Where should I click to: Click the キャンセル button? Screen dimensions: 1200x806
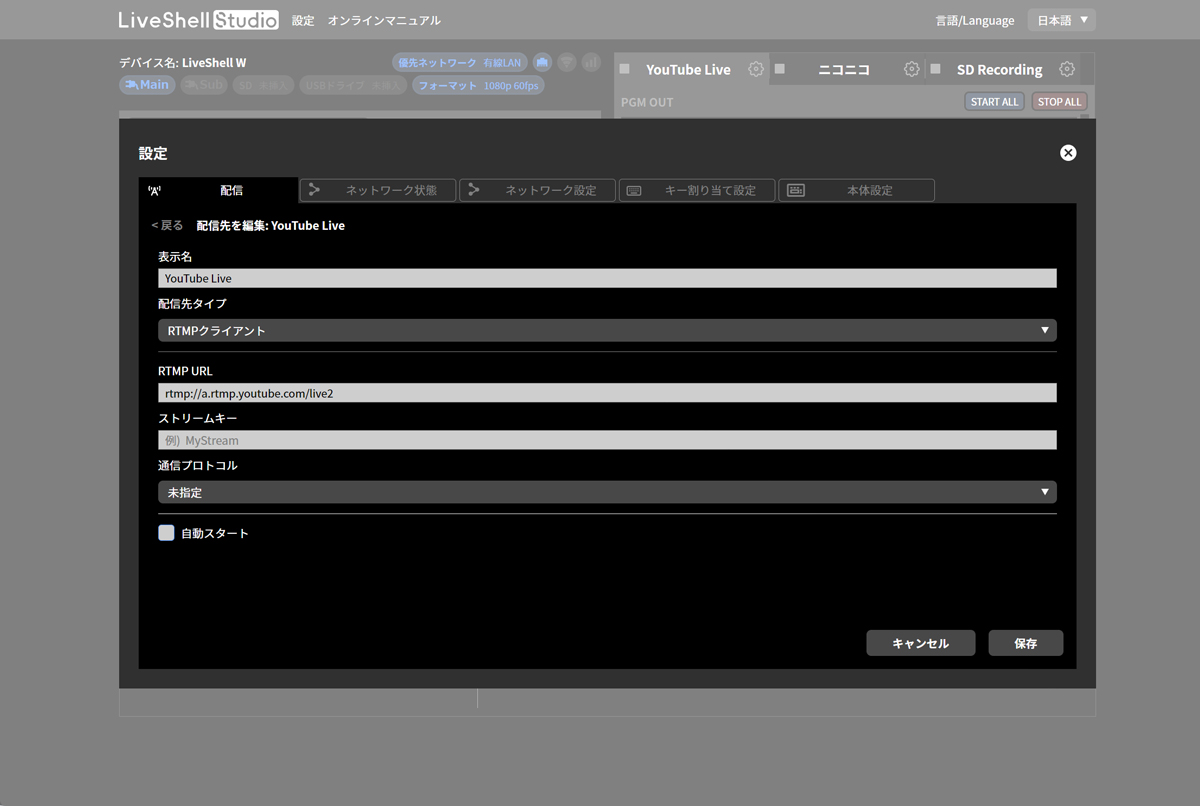point(920,643)
